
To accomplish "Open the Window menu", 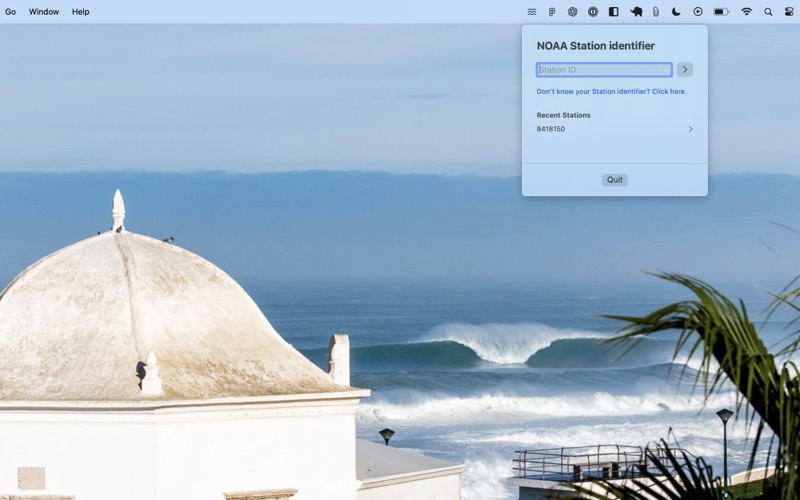I will point(44,12).
